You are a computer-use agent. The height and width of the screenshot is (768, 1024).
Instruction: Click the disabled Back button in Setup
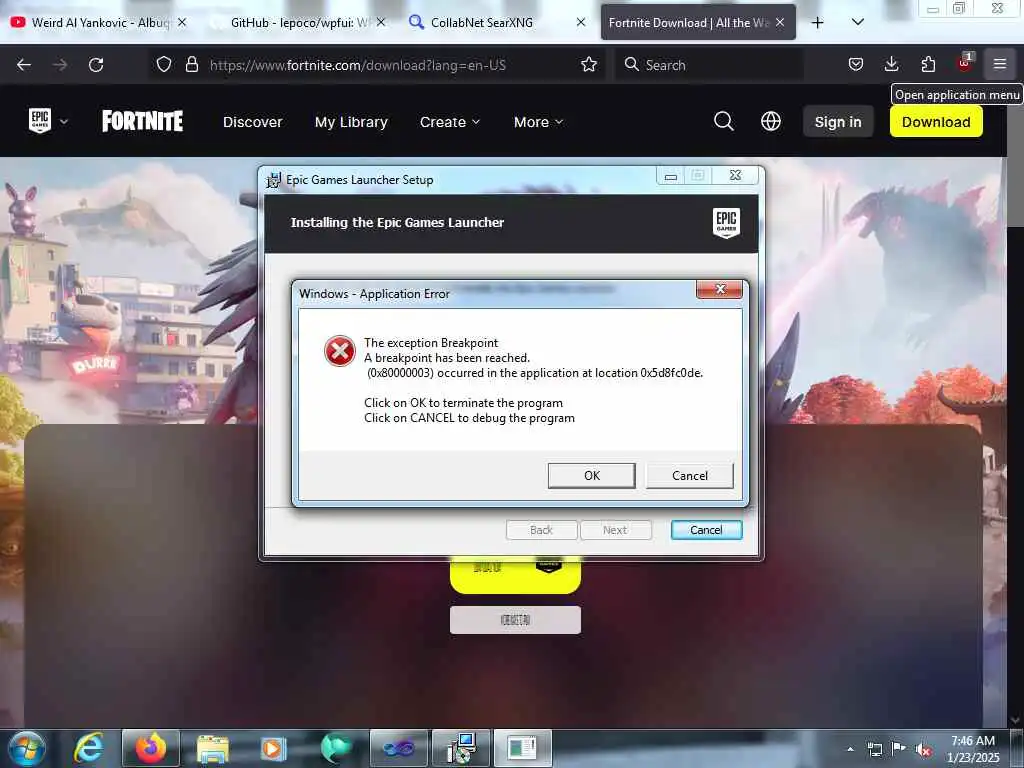click(x=541, y=530)
